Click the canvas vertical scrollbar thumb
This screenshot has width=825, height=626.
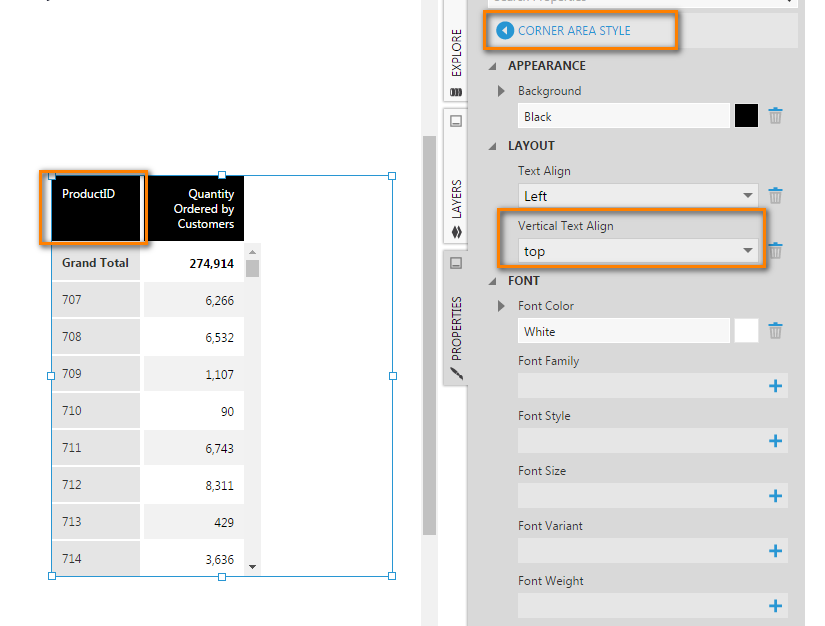tap(429, 336)
